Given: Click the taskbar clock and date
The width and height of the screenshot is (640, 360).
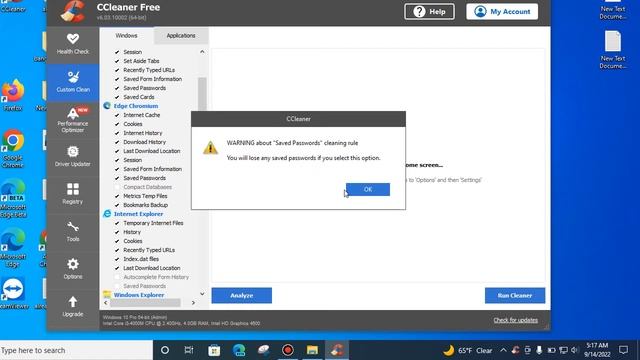Looking at the screenshot, I should 597,350.
